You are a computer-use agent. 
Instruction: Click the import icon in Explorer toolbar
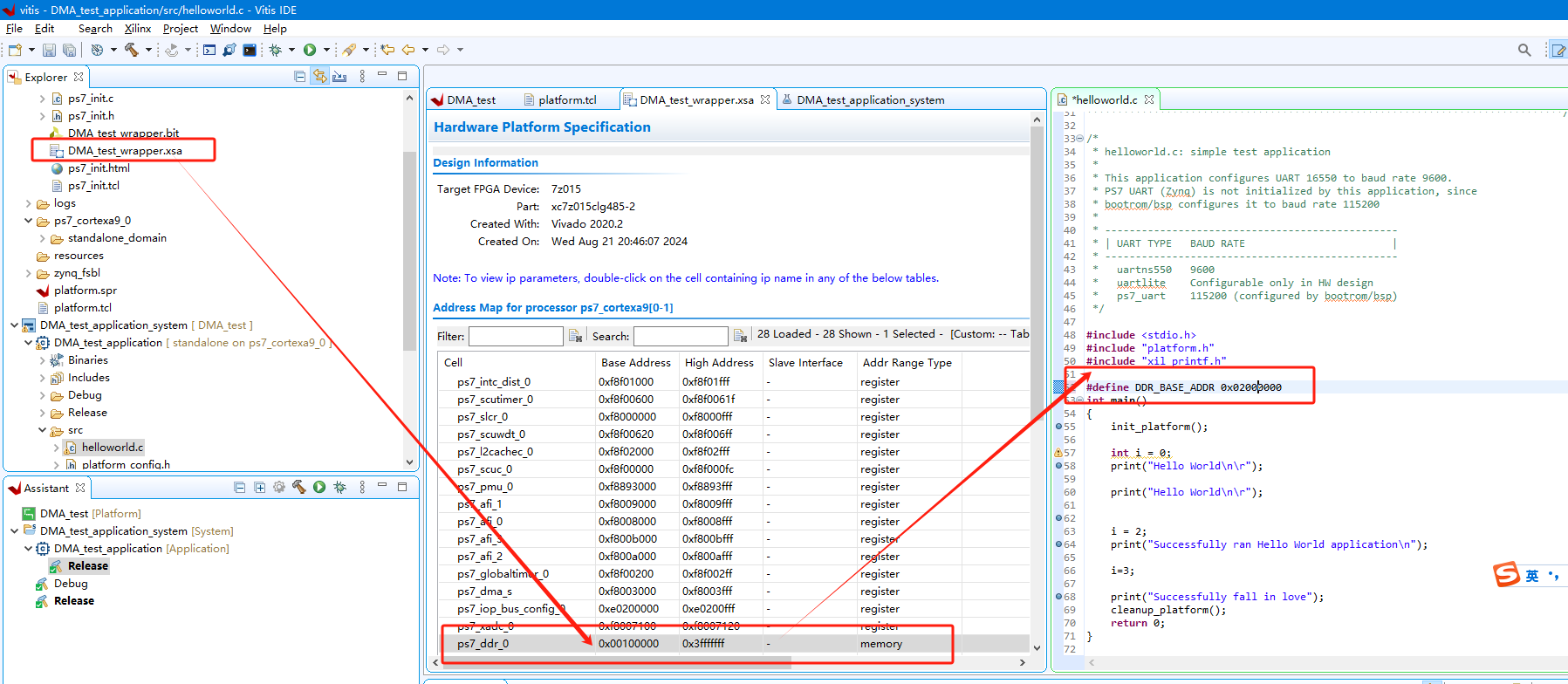point(340,77)
